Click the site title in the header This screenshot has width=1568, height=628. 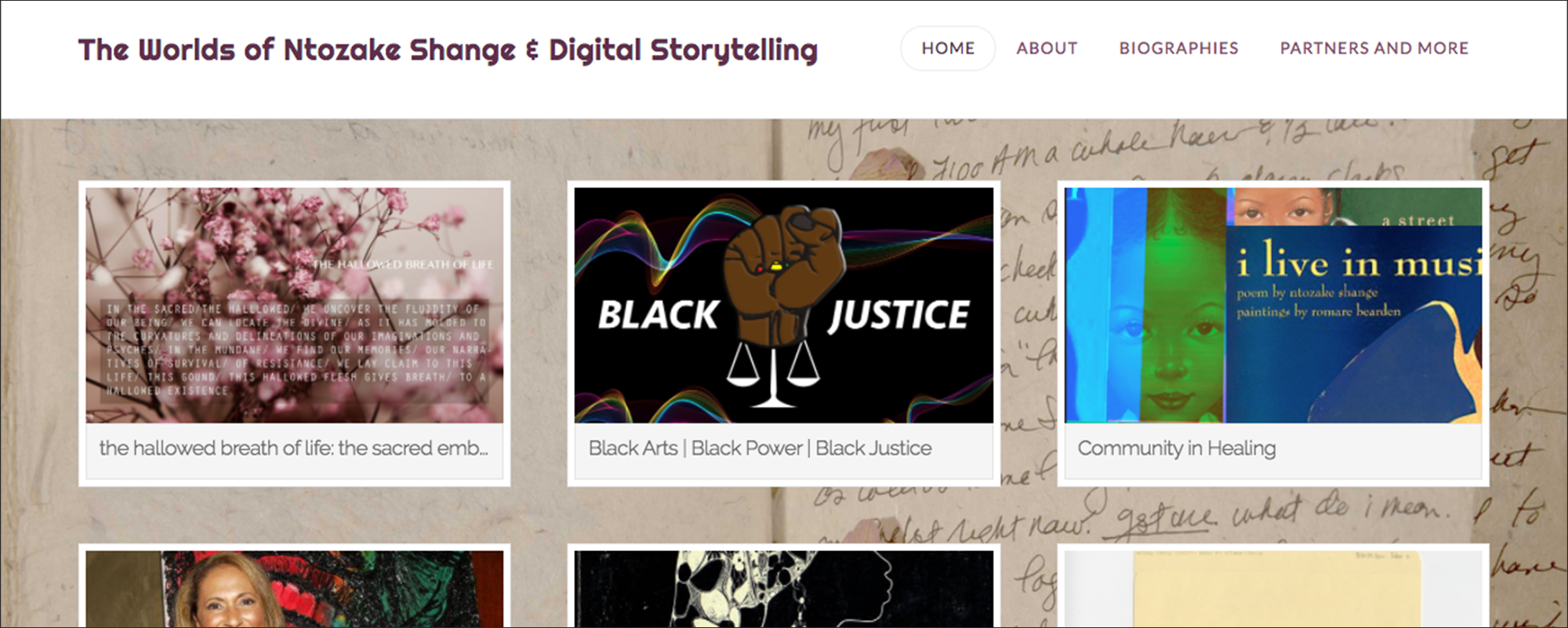[x=448, y=49]
